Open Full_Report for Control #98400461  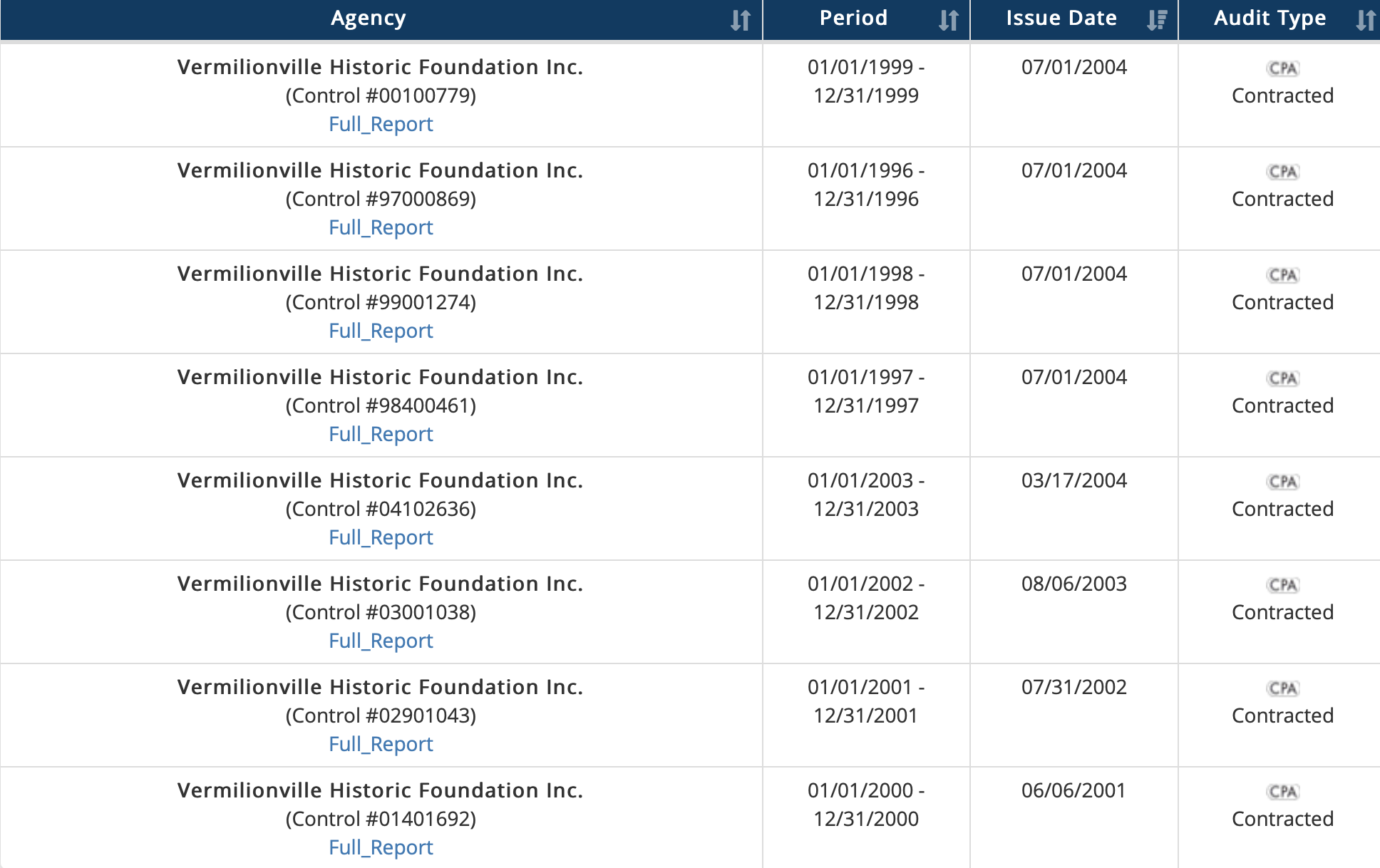tap(381, 434)
